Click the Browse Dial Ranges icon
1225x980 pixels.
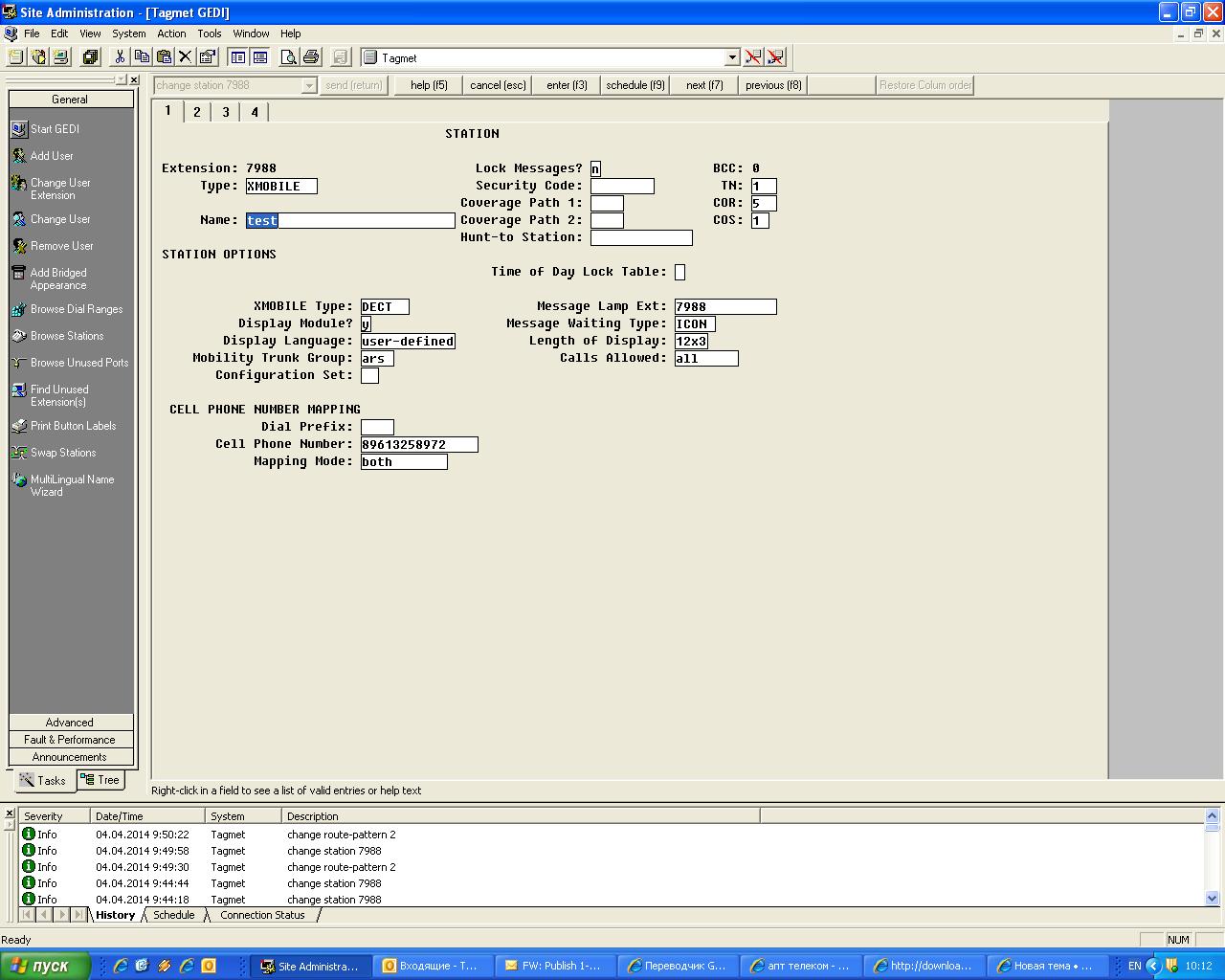[x=19, y=309]
